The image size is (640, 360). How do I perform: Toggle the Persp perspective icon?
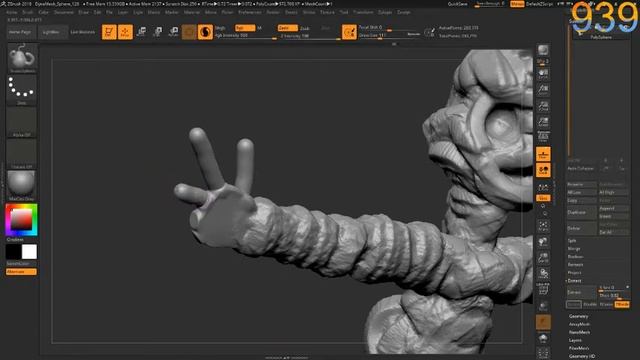tap(543, 137)
